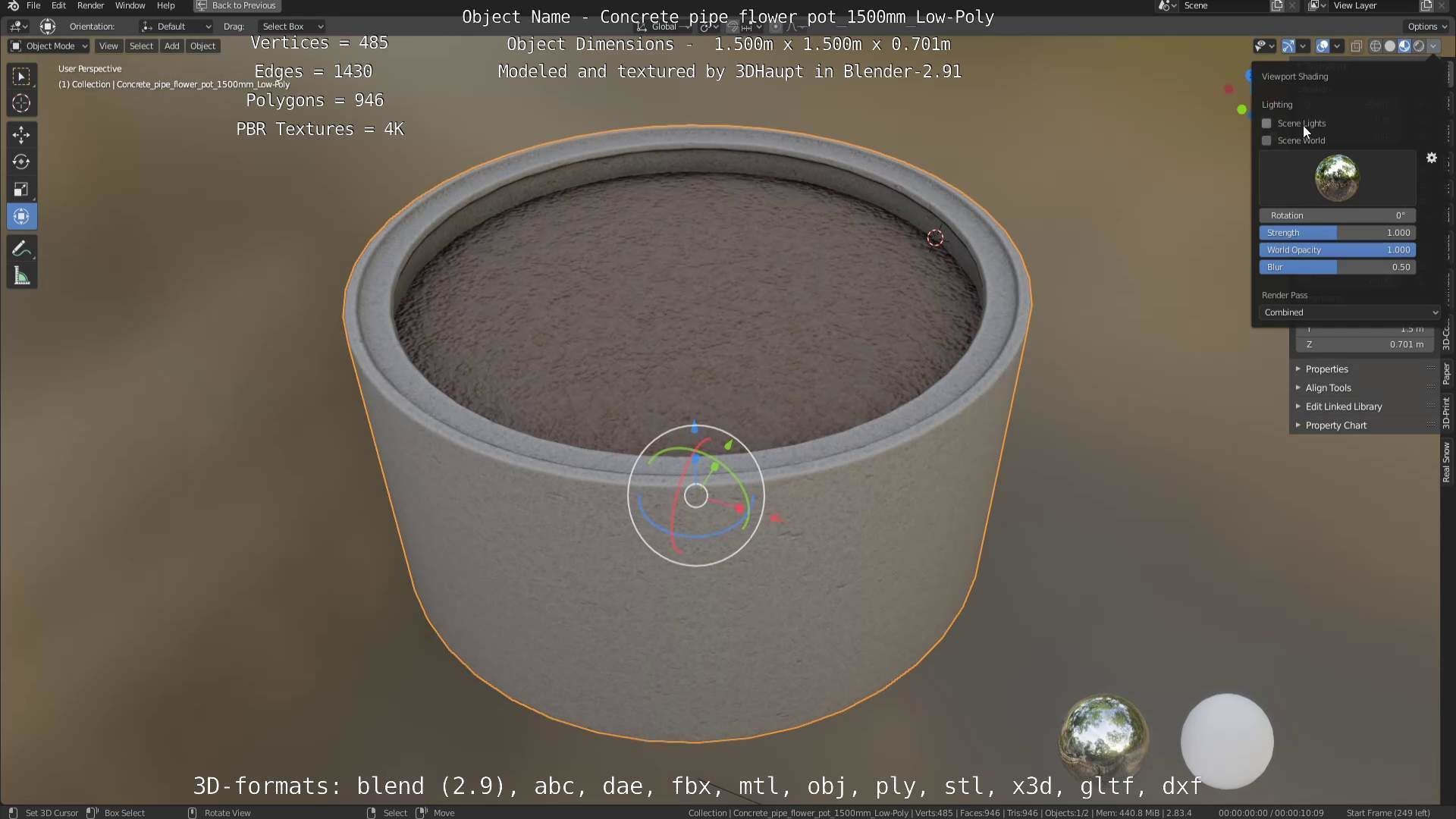Open viewport Add menu

(172, 46)
